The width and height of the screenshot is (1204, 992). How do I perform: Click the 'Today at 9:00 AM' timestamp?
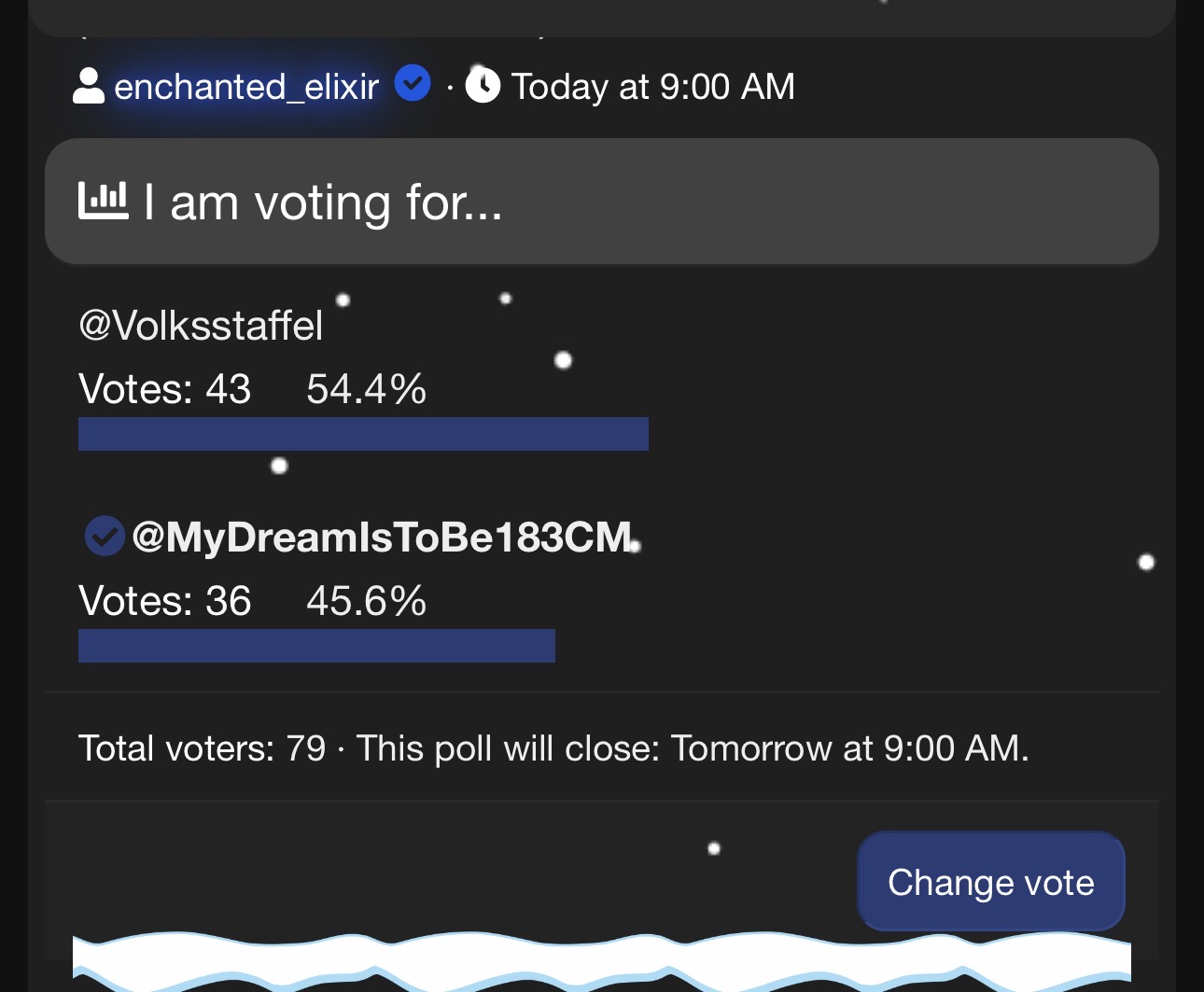click(652, 87)
